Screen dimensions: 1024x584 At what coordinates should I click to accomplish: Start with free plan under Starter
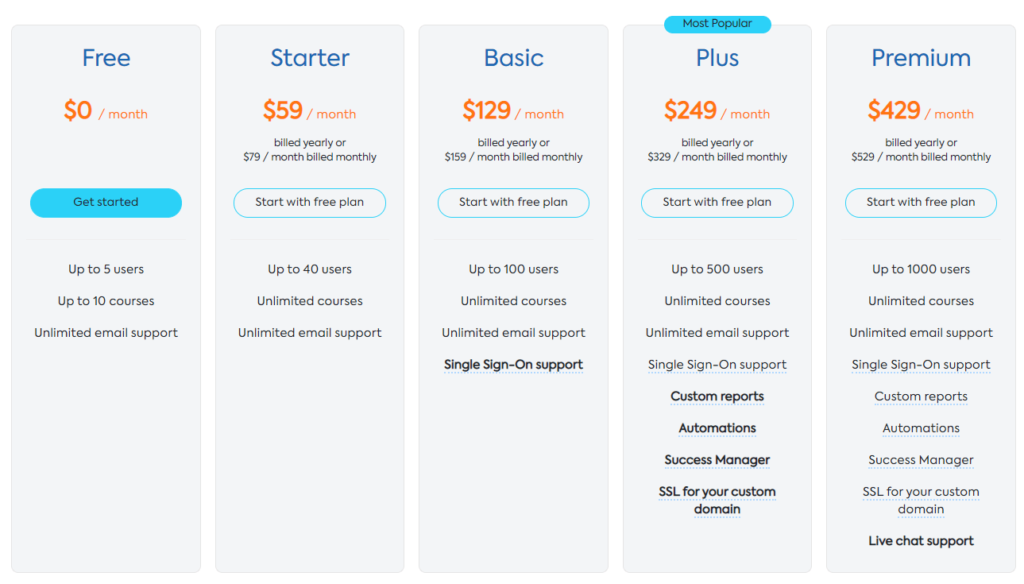tap(310, 202)
